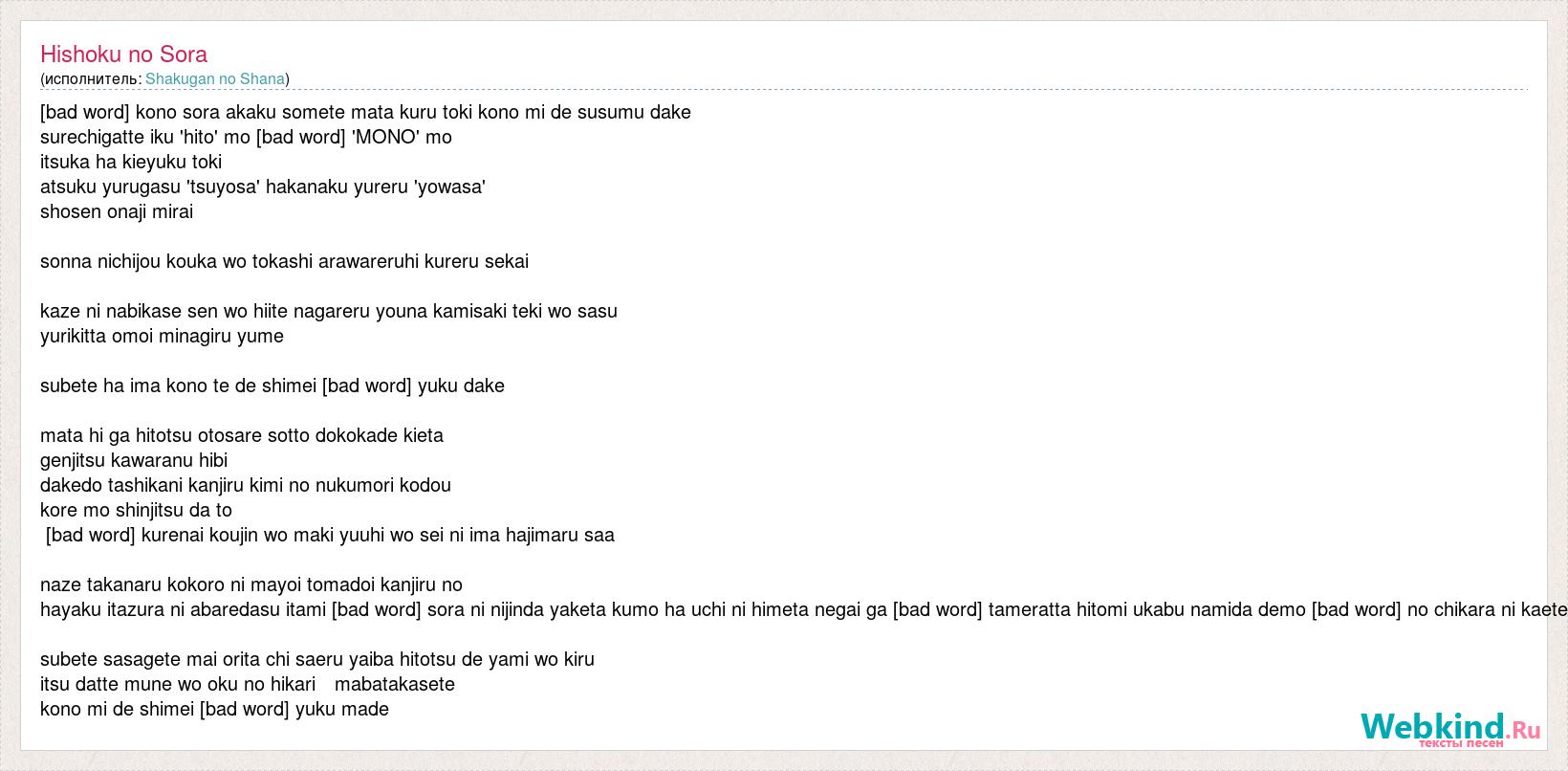1568x771 pixels.
Task: Click lyric line 'yurikitta omoi minagiru yume'
Action: pos(162,336)
